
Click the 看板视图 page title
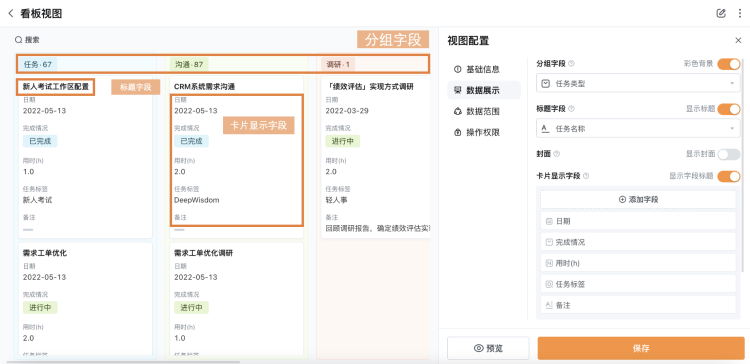[x=41, y=13]
